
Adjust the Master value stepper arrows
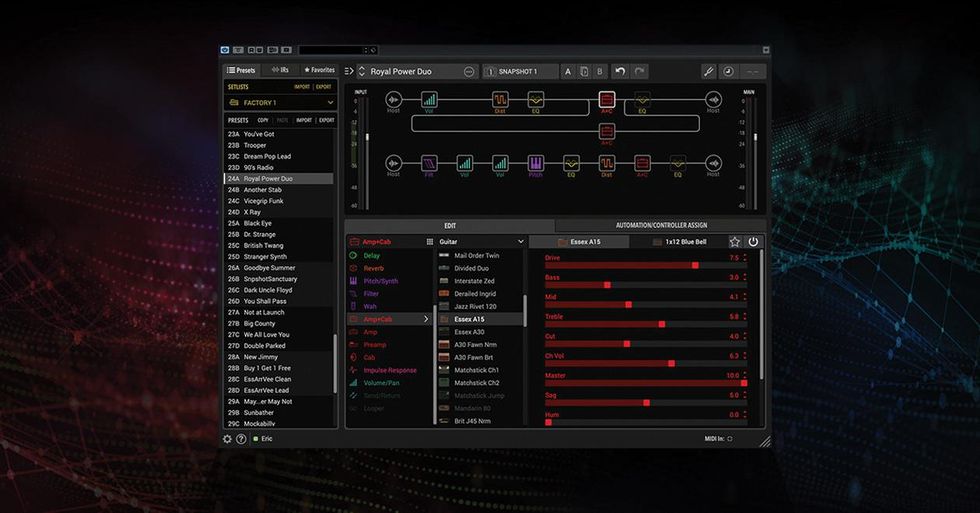(745, 376)
